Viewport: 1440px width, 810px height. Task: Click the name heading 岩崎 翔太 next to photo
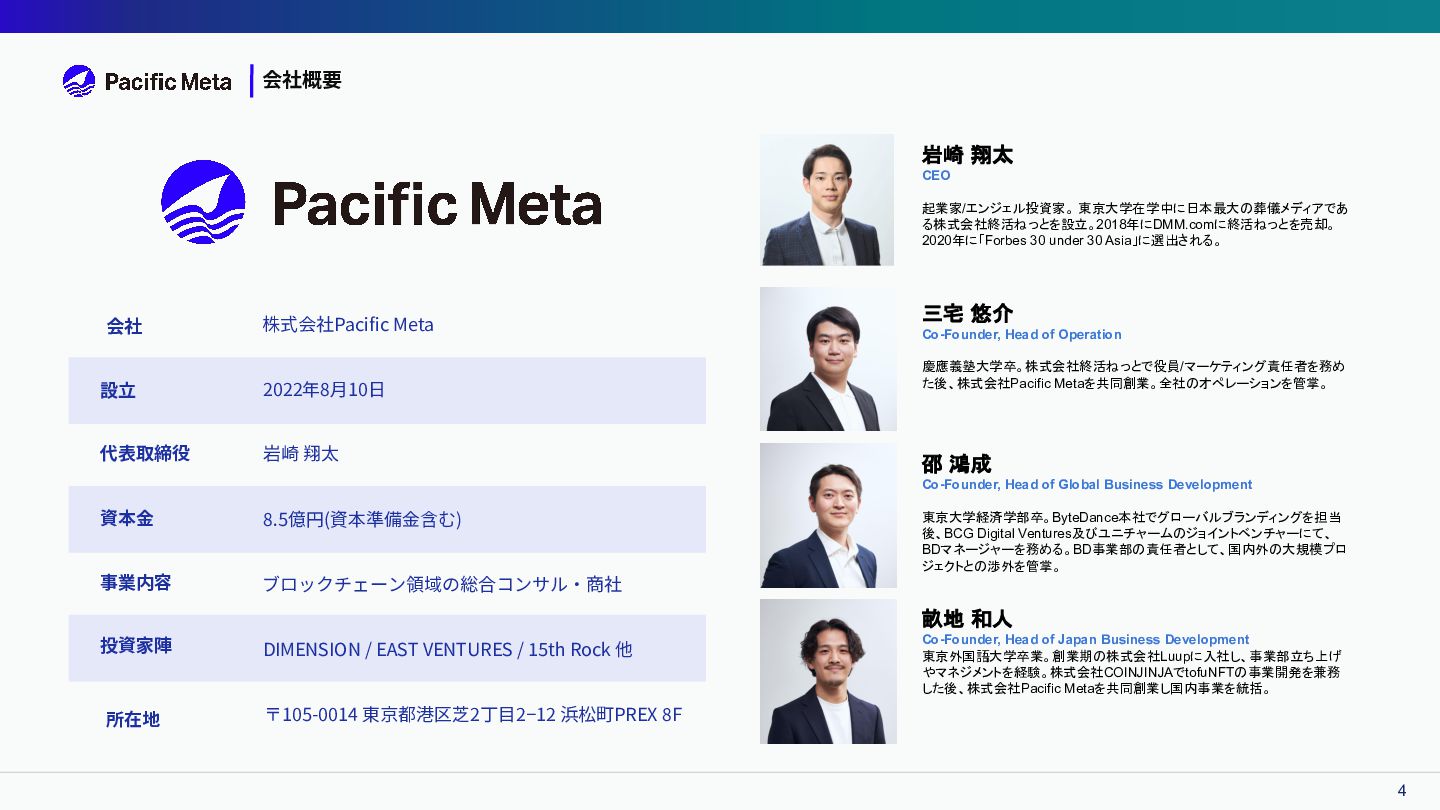967,155
